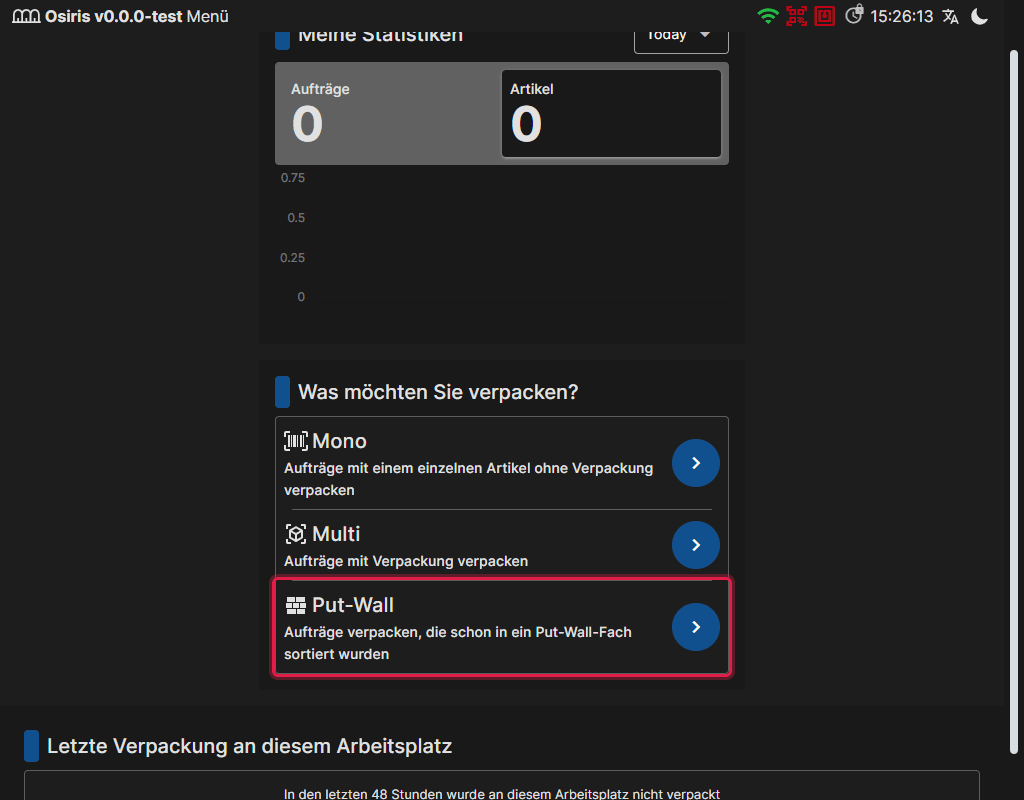The height and width of the screenshot is (800, 1024).
Task: Click the Mono barcode icon
Action: coord(296,441)
